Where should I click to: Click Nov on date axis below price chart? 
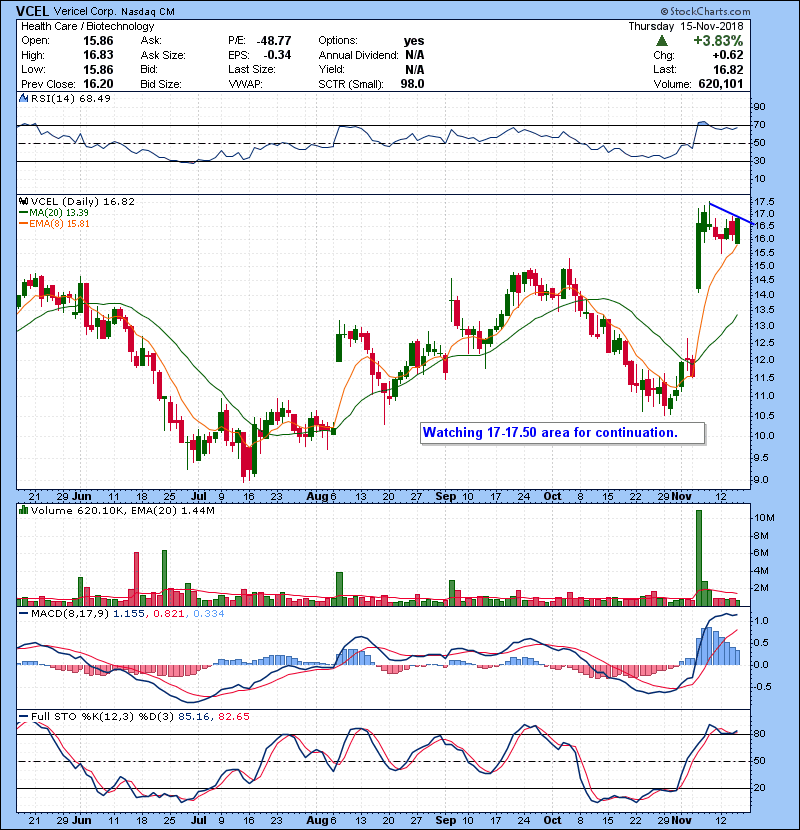coord(681,497)
